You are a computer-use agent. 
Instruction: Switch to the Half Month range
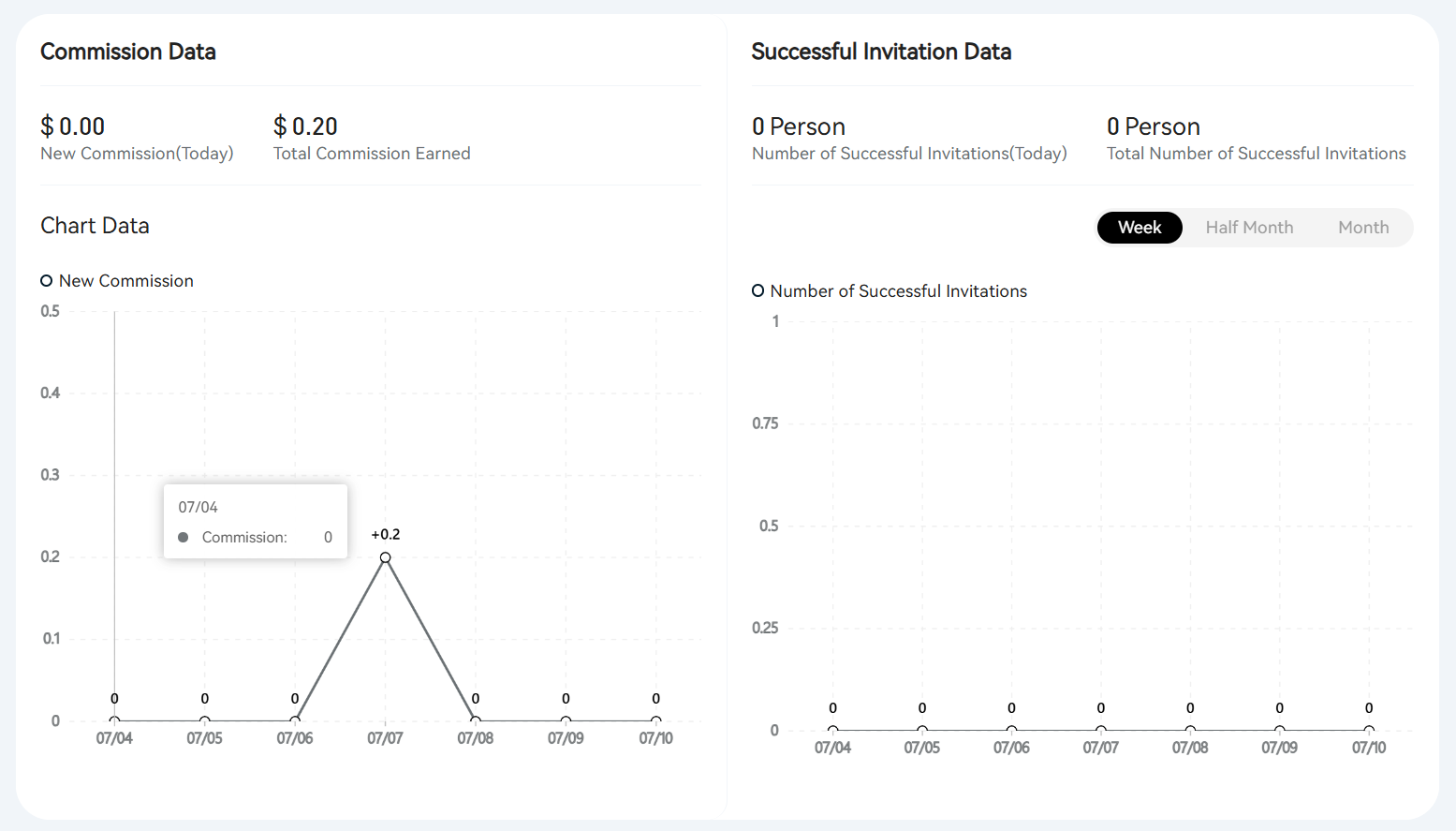(1249, 228)
